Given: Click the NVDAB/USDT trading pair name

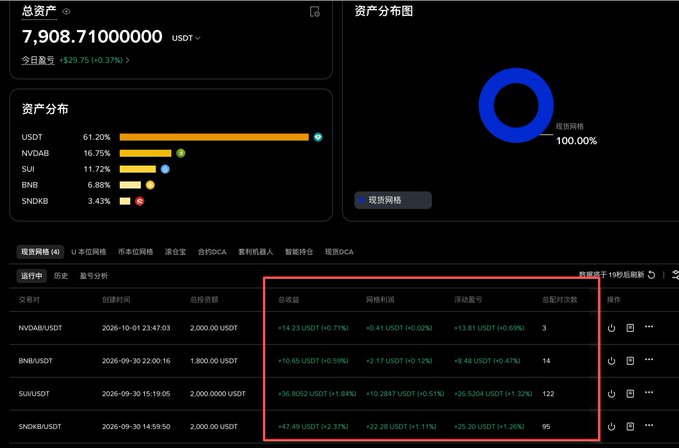Looking at the screenshot, I should (x=40, y=328).
